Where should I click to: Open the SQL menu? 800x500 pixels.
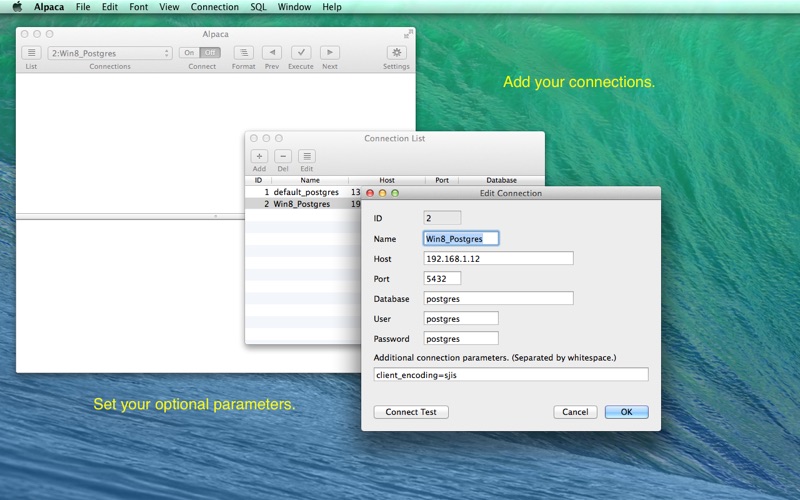coord(258,7)
